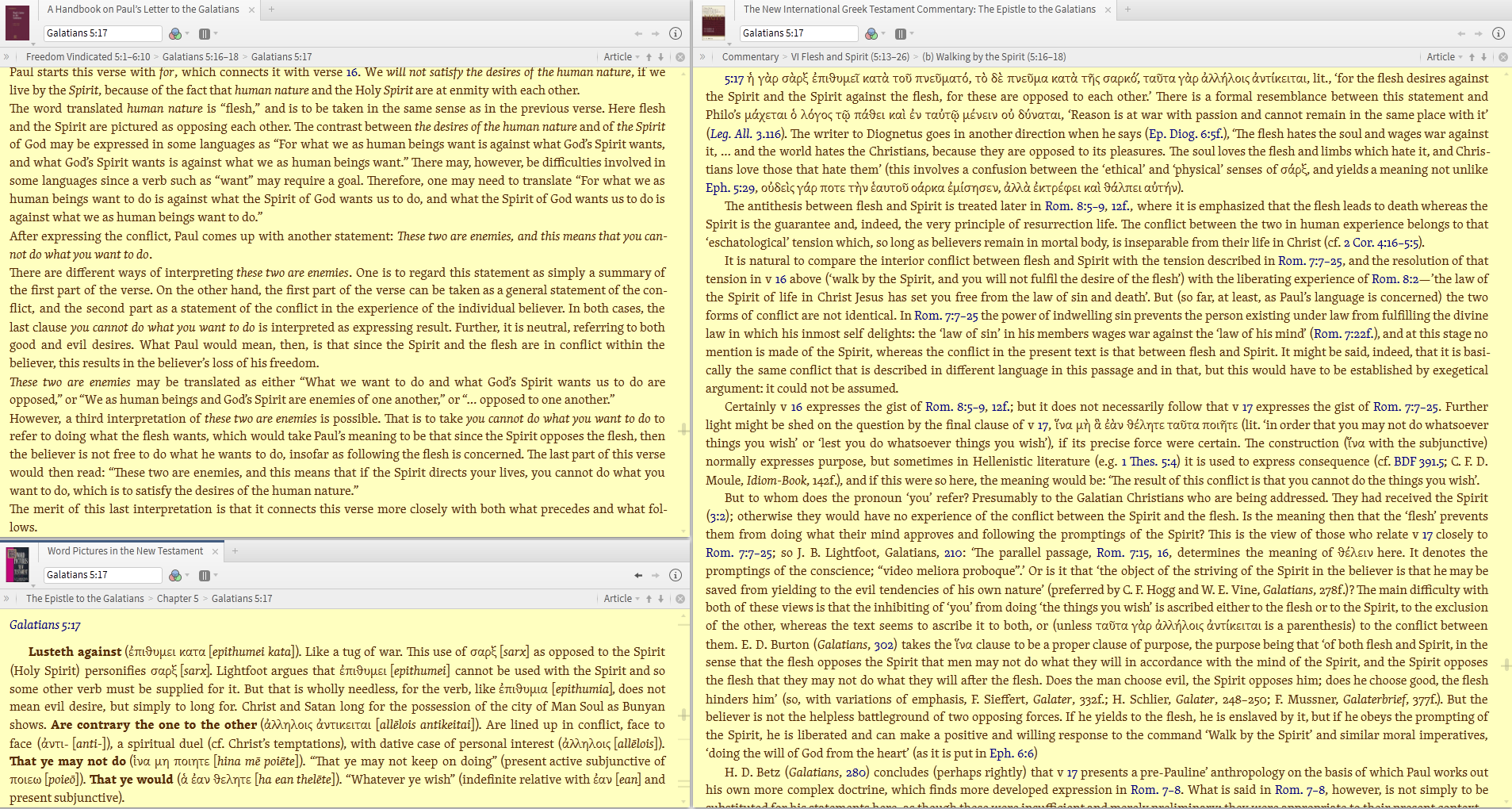Show resource info for Handbook panel

pos(676,33)
